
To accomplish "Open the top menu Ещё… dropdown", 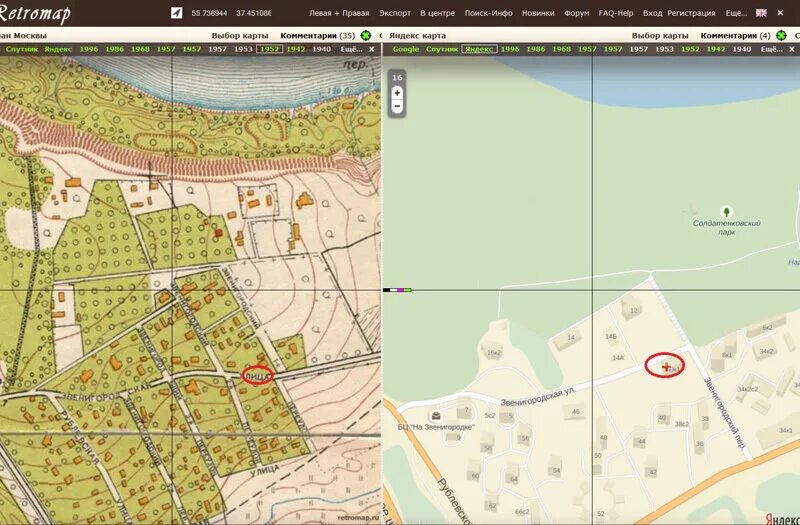I will (736, 13).
